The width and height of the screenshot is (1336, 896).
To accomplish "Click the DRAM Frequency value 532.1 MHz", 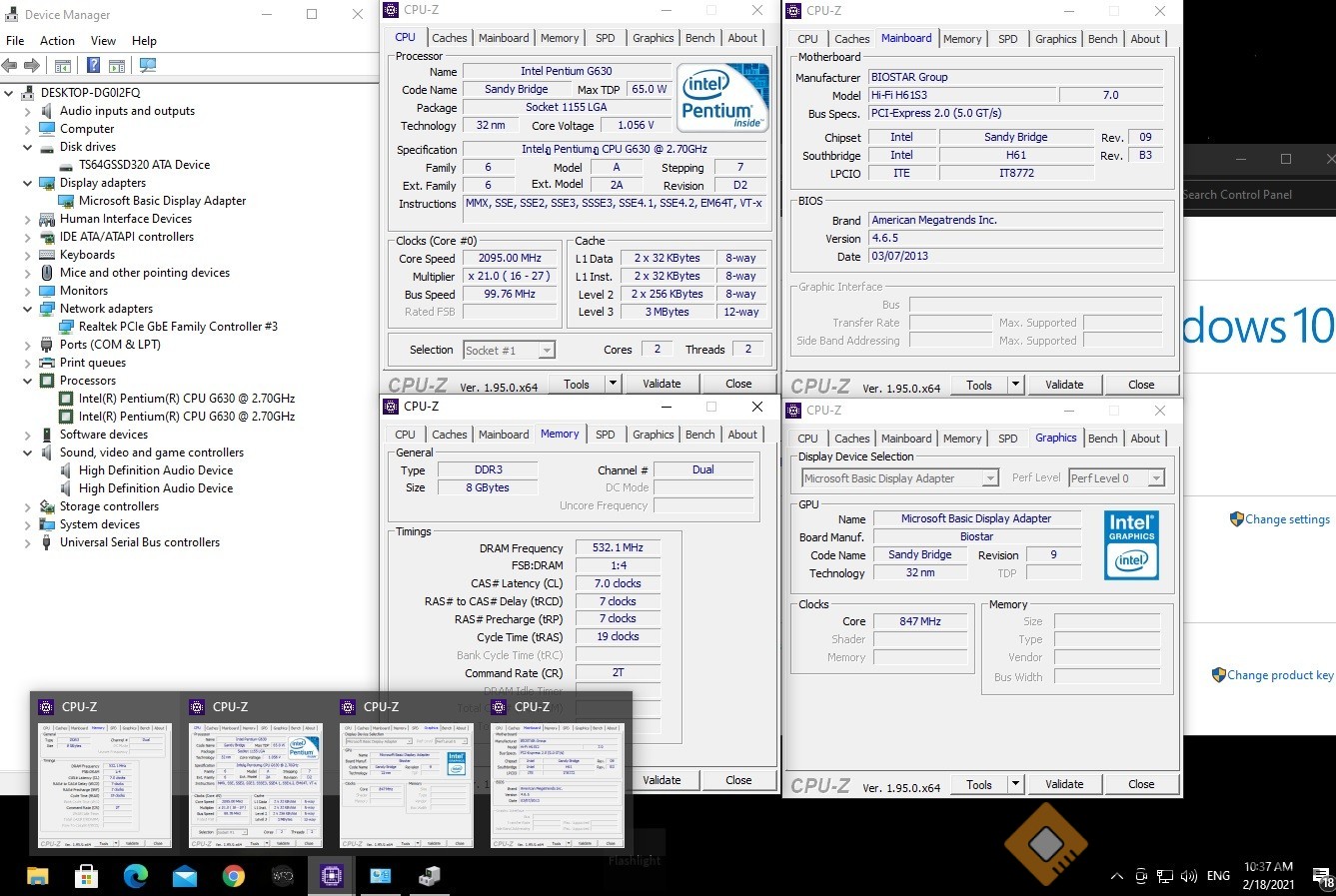I will [x=618, y=547].
